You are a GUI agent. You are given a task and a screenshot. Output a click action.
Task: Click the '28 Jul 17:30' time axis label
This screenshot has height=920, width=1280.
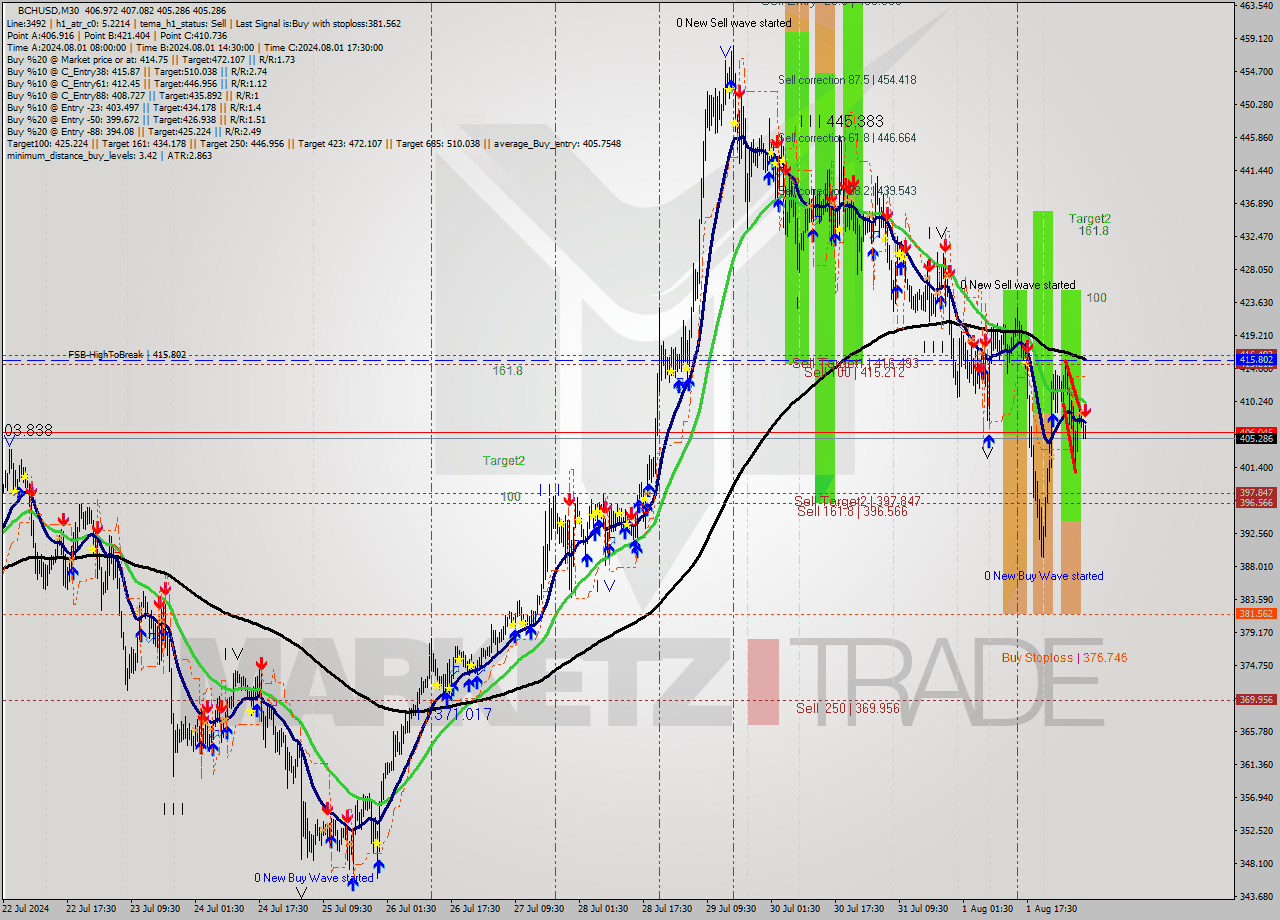click(x=665, y=909)
